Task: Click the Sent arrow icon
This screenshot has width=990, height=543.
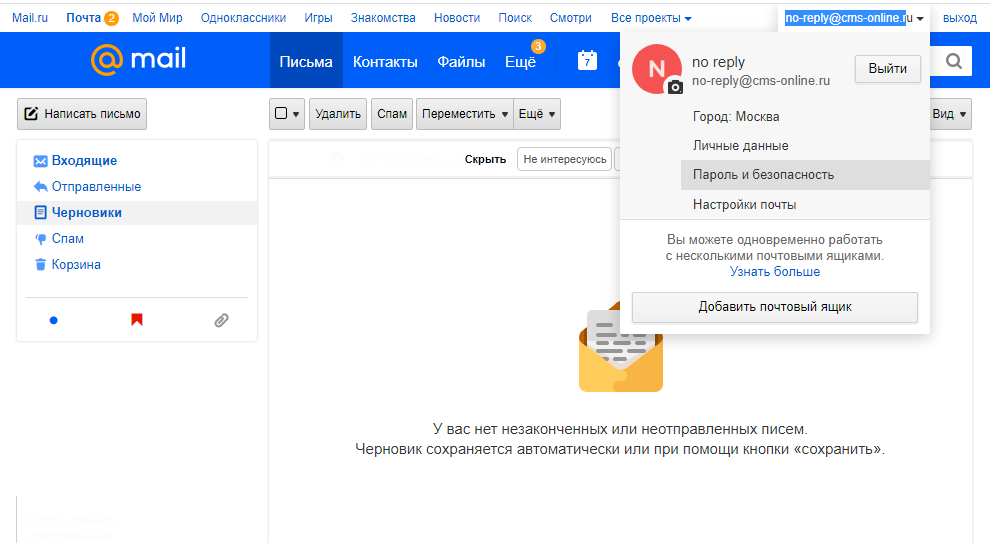Action: 40,186
